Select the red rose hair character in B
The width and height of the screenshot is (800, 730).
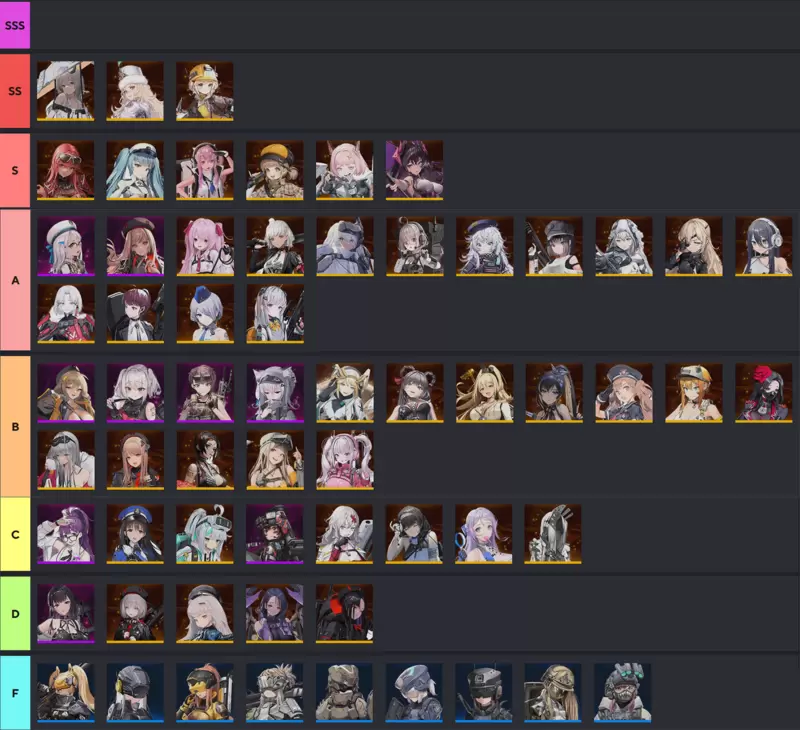point(763,393)
